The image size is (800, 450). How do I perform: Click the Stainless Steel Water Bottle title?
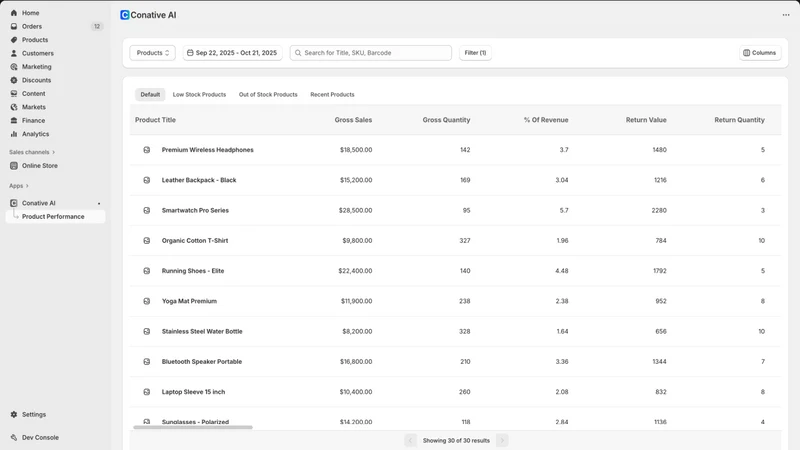click(x=202, y=332)
